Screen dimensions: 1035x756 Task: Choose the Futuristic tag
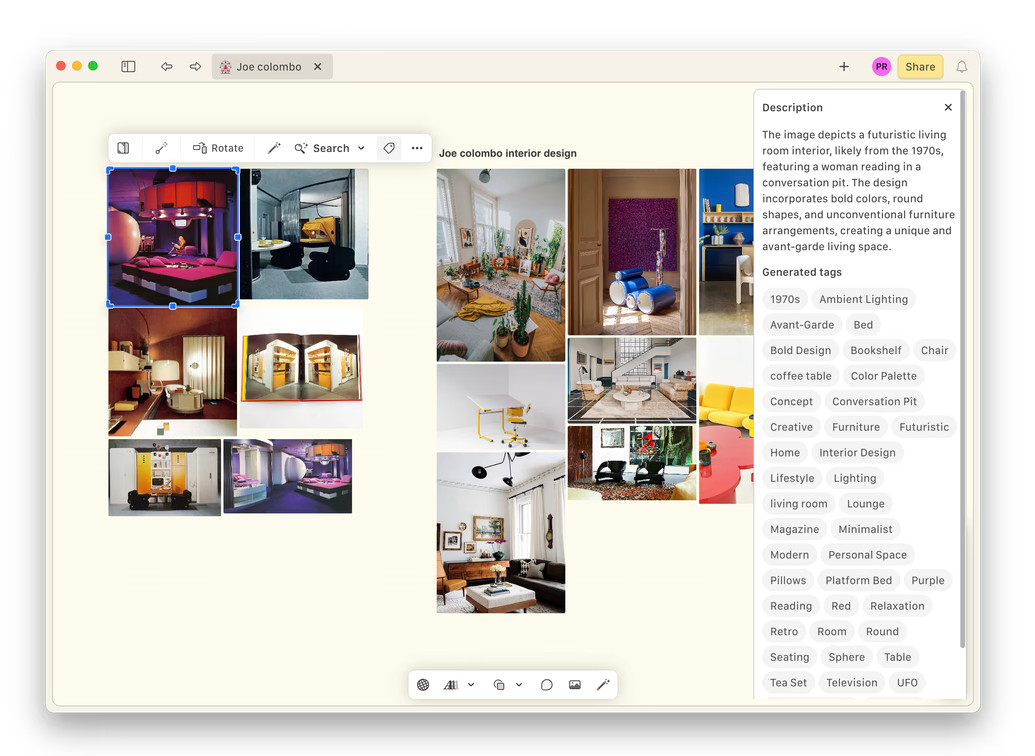pyautogui.click(x=923, y=427)
